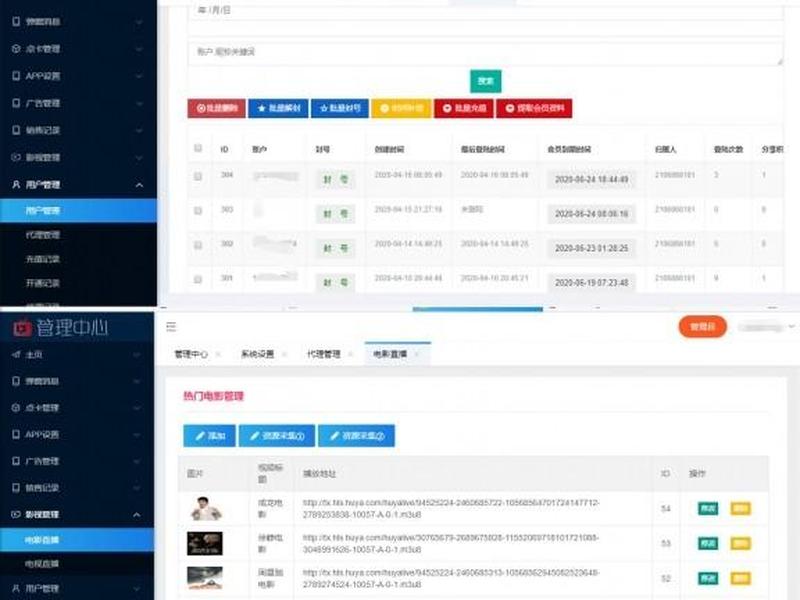Click the APP设置 phone icon in movie-screen sidebar
The width and height of the screenshot is (800, 600).
tap(16, 435)
